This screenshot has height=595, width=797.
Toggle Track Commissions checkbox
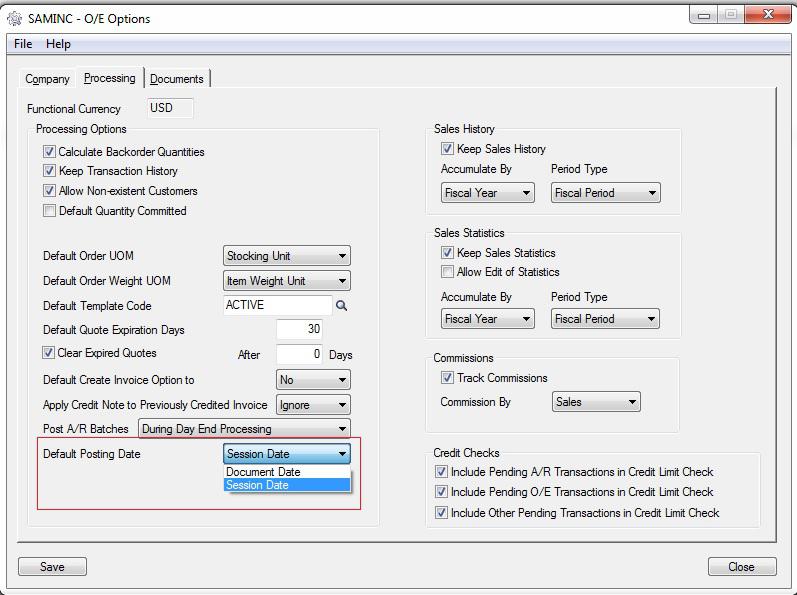[447, 378]
